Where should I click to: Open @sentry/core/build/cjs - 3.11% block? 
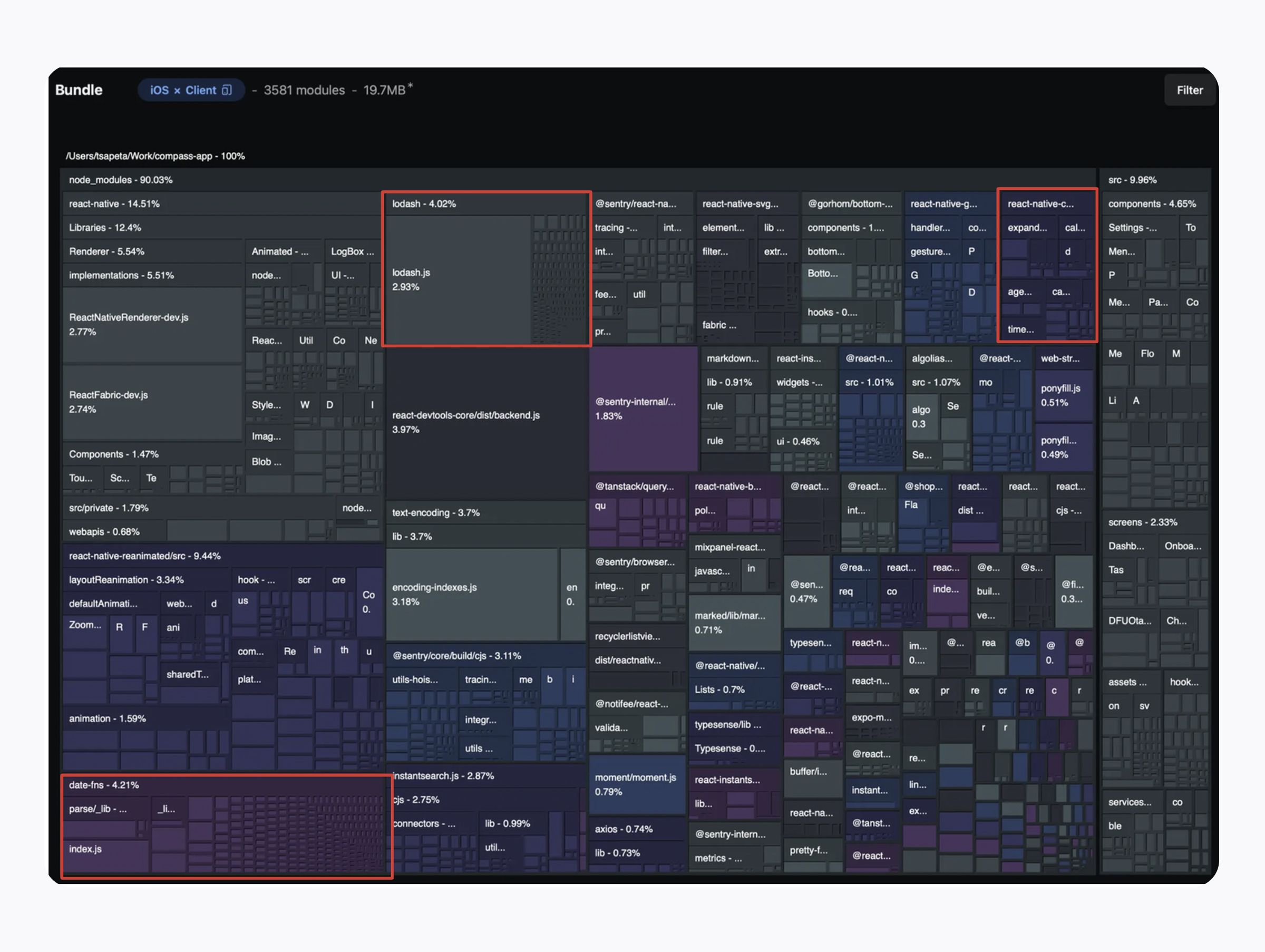486,656
